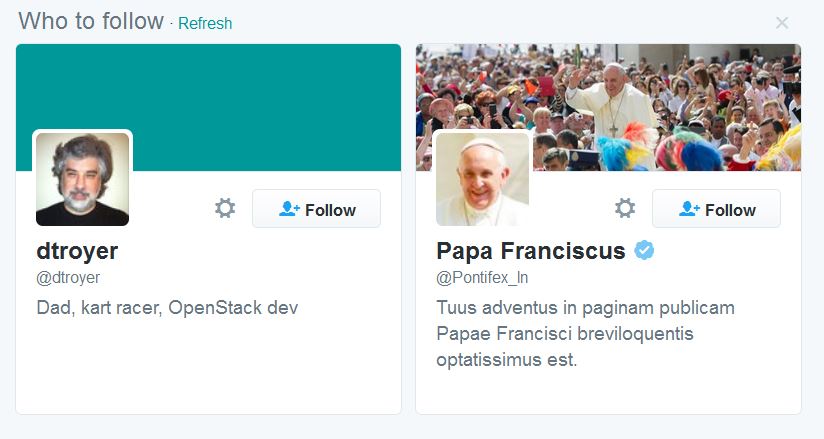Visit the @Pontifex_ln handle
824x439 pixels.
point(482,278)
